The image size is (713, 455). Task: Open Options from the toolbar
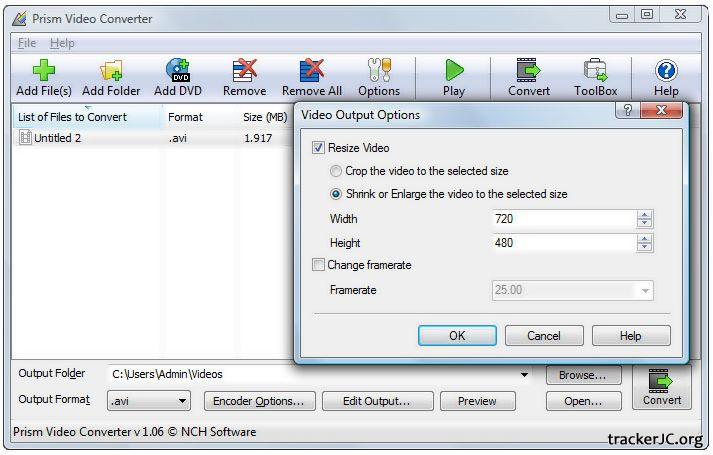[378, 71]
